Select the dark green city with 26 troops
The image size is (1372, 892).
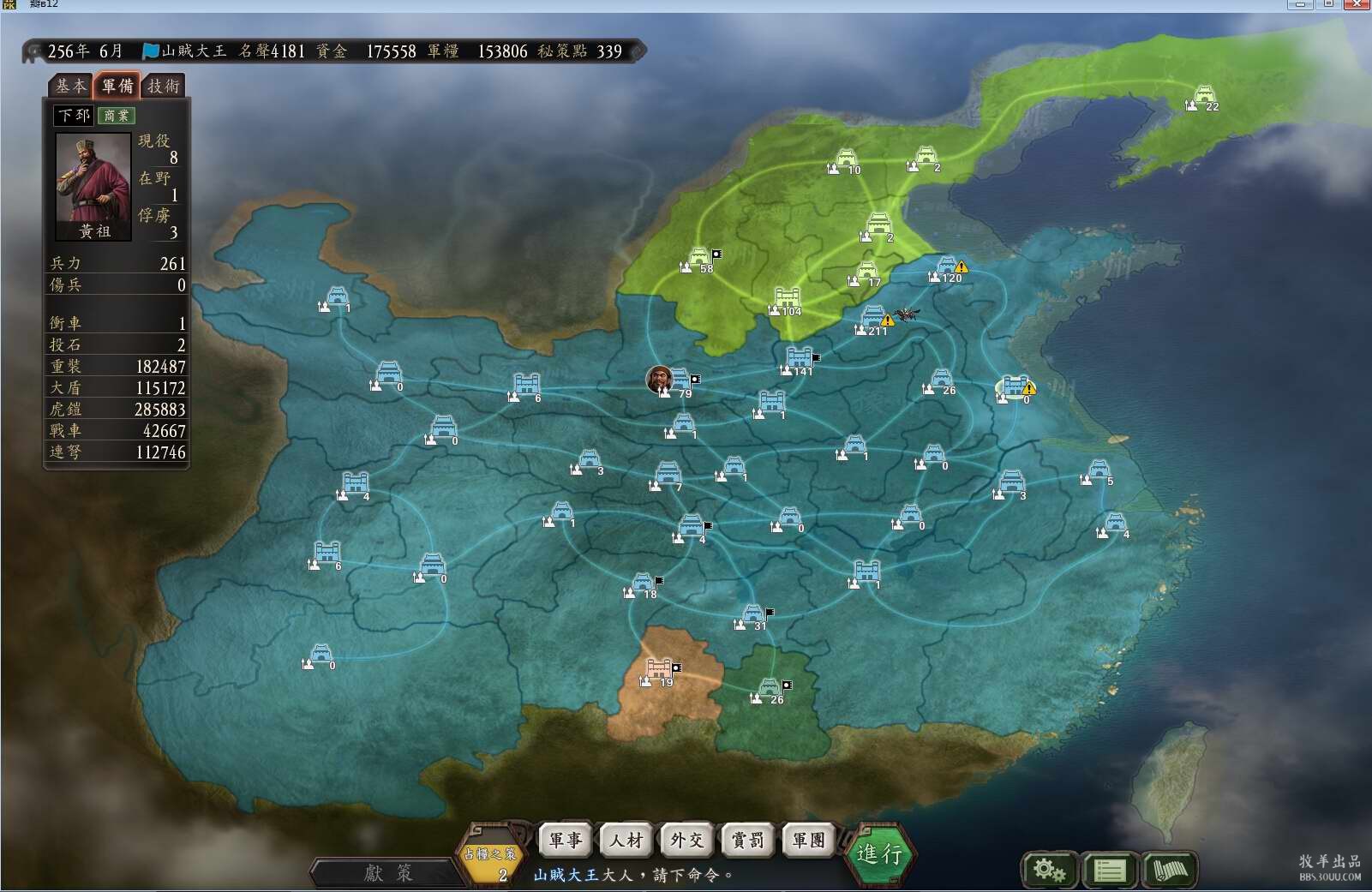click(769, 688)
